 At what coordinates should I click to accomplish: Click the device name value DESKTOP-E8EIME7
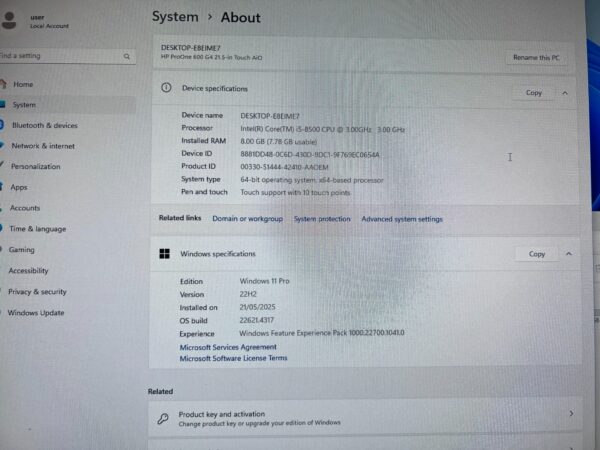(x=270, y=116)
